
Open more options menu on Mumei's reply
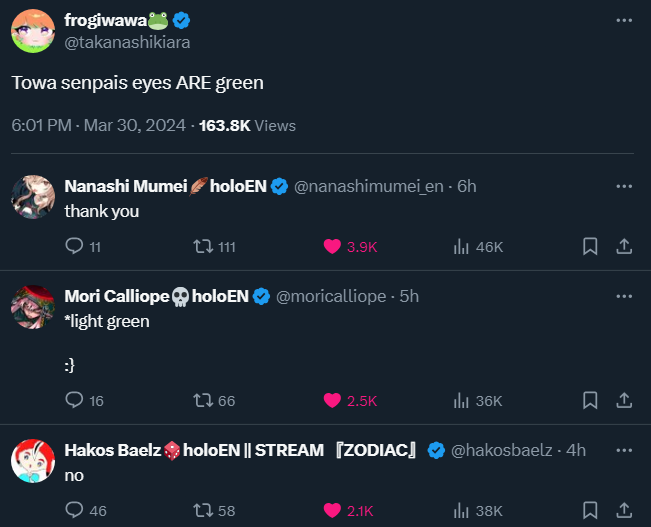625,186
